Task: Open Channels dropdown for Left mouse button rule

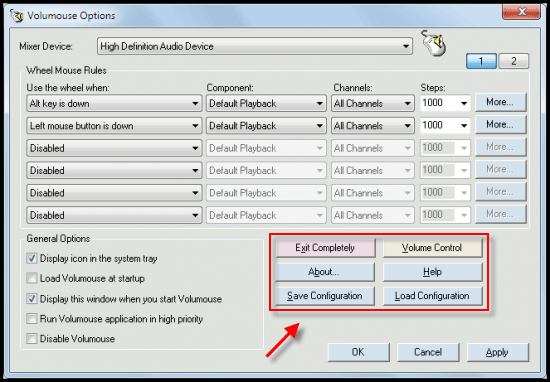Action: tap(373, 126)
